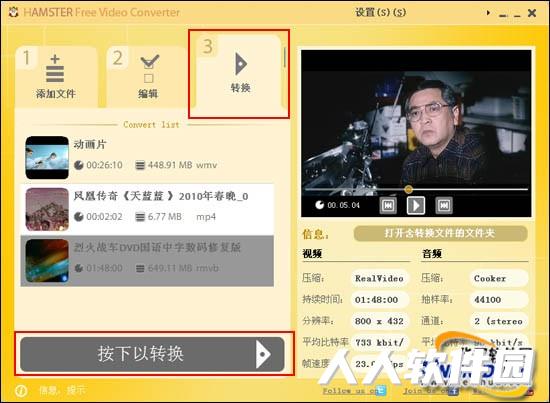Click the 00.05.04 preview time
Screen dimensions: 550x403
tap(343, 205)
